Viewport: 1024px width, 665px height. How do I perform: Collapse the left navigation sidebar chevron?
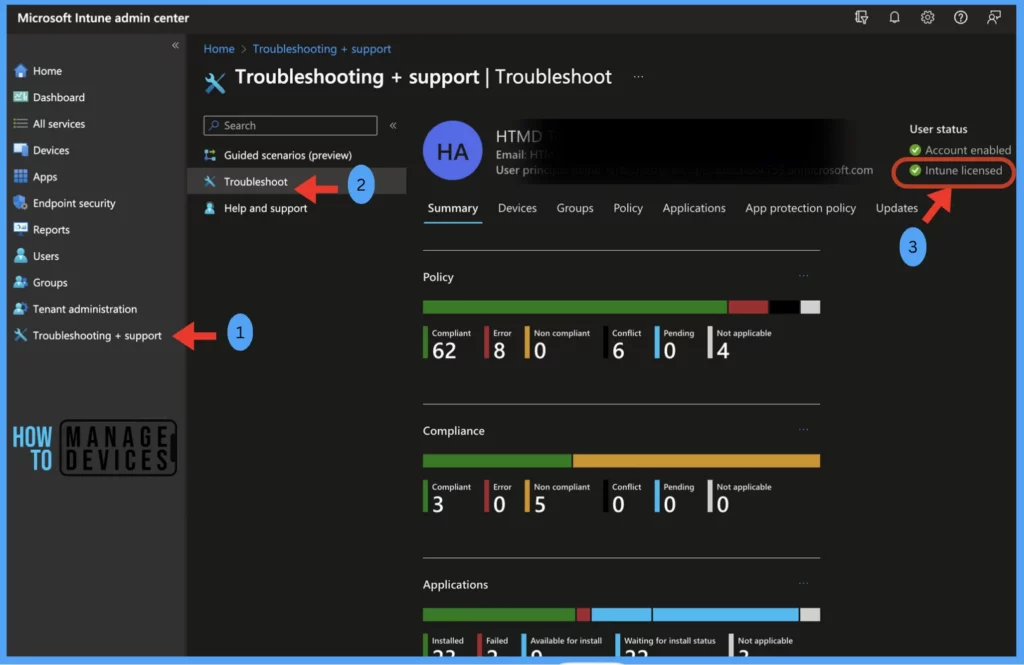[175, 45]
